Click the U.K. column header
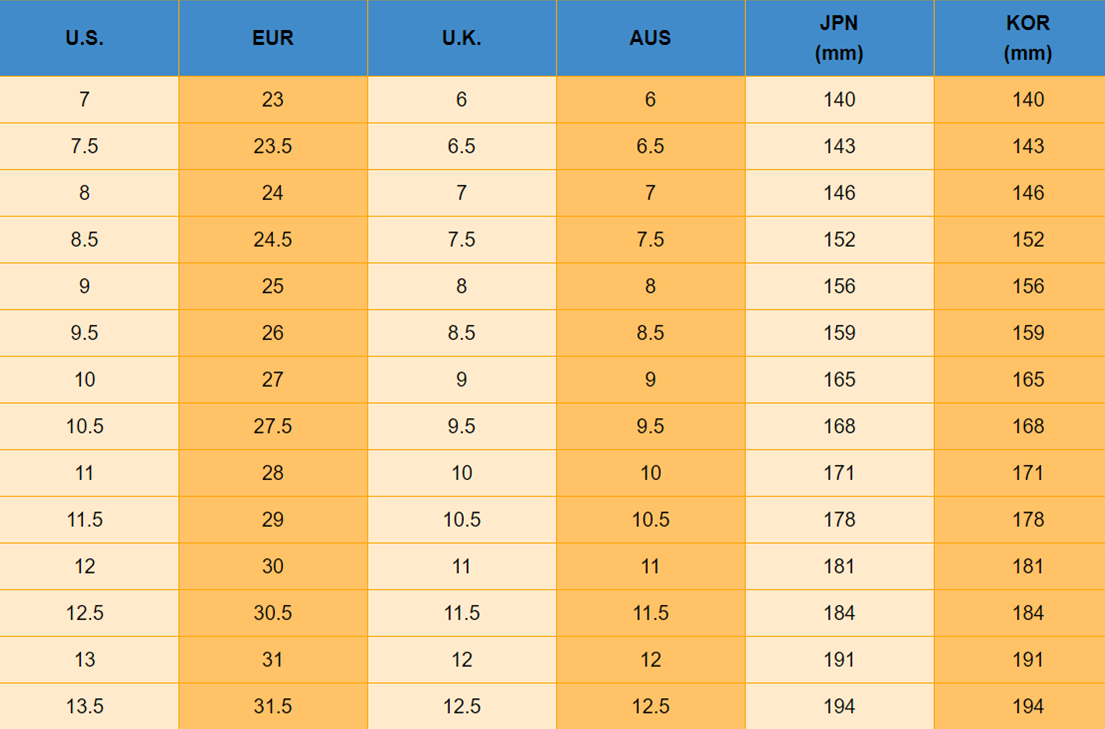This screenshot has height=729, width=1105. (461, 39)
